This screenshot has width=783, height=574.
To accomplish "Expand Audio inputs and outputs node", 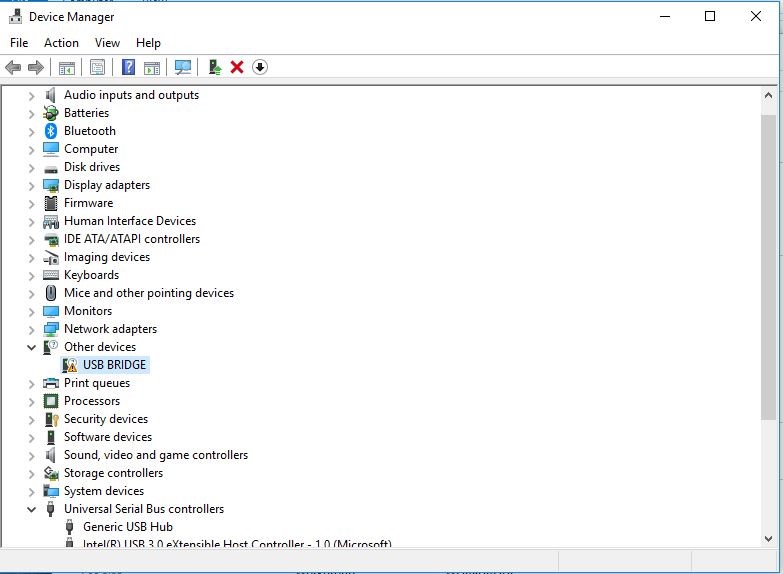I will (31, 95).
